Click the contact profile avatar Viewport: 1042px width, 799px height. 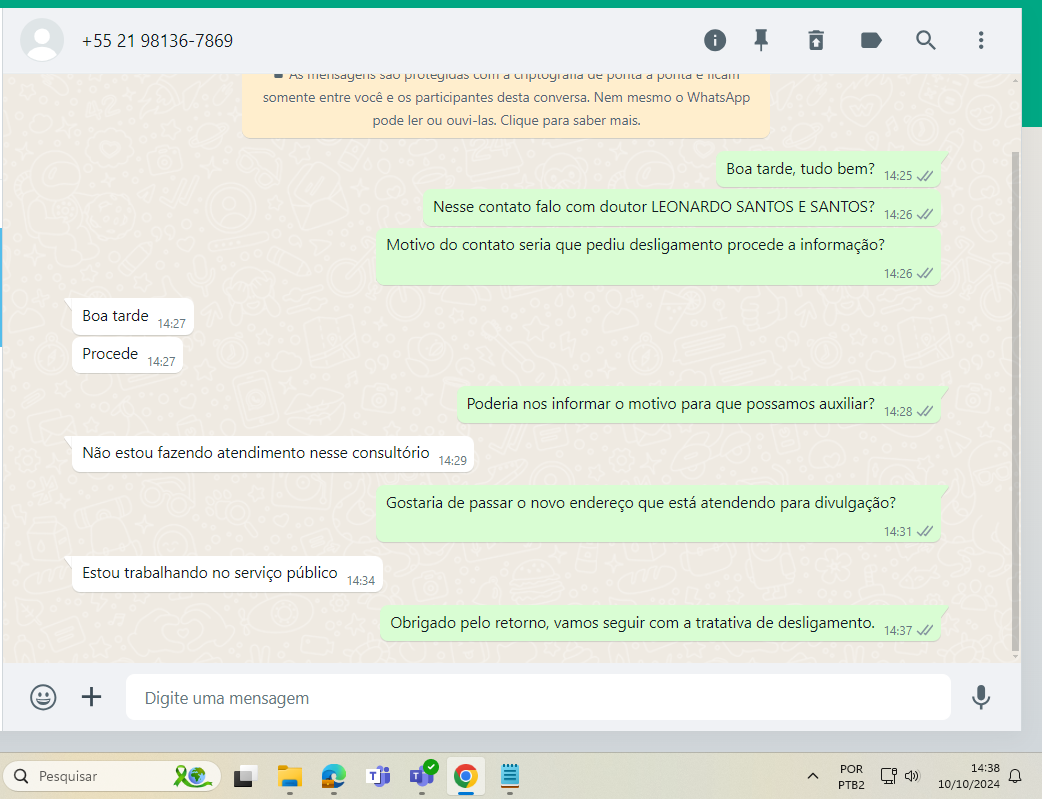[x=42, y=40]
